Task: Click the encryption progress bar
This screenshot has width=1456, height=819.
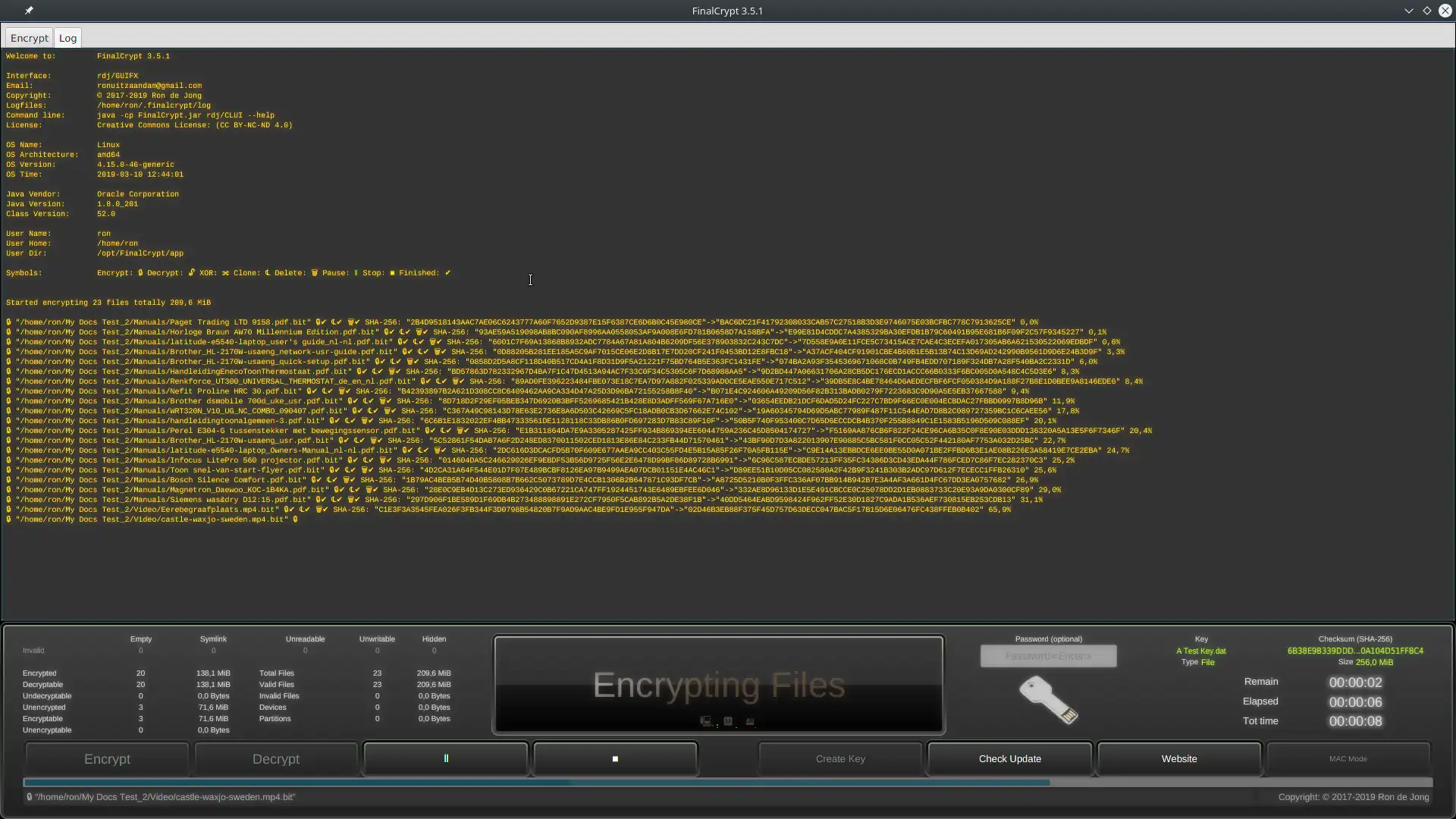Action: [x=728, y=782]
